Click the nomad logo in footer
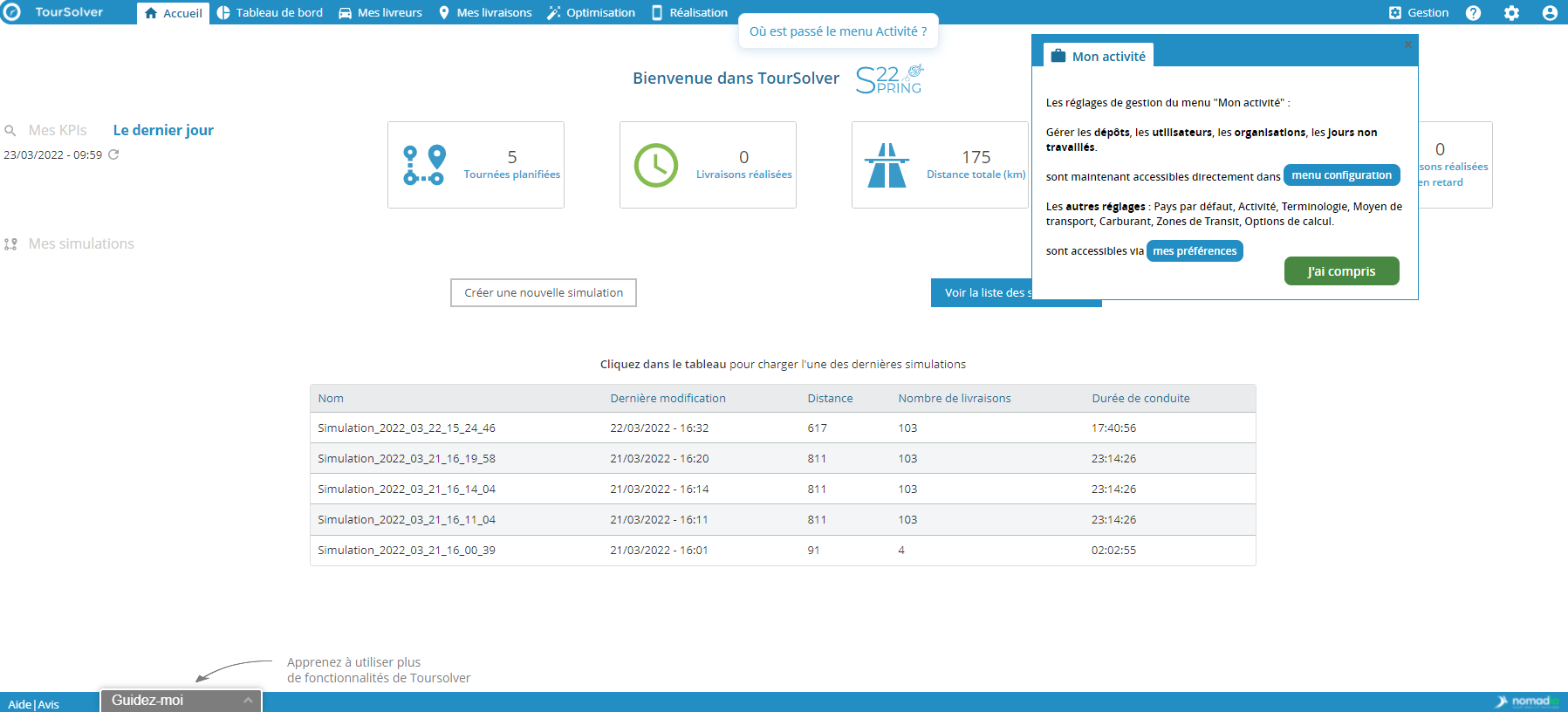Image resolution: width=1568 pixels, height=712 pixels. coord(1527,702)
